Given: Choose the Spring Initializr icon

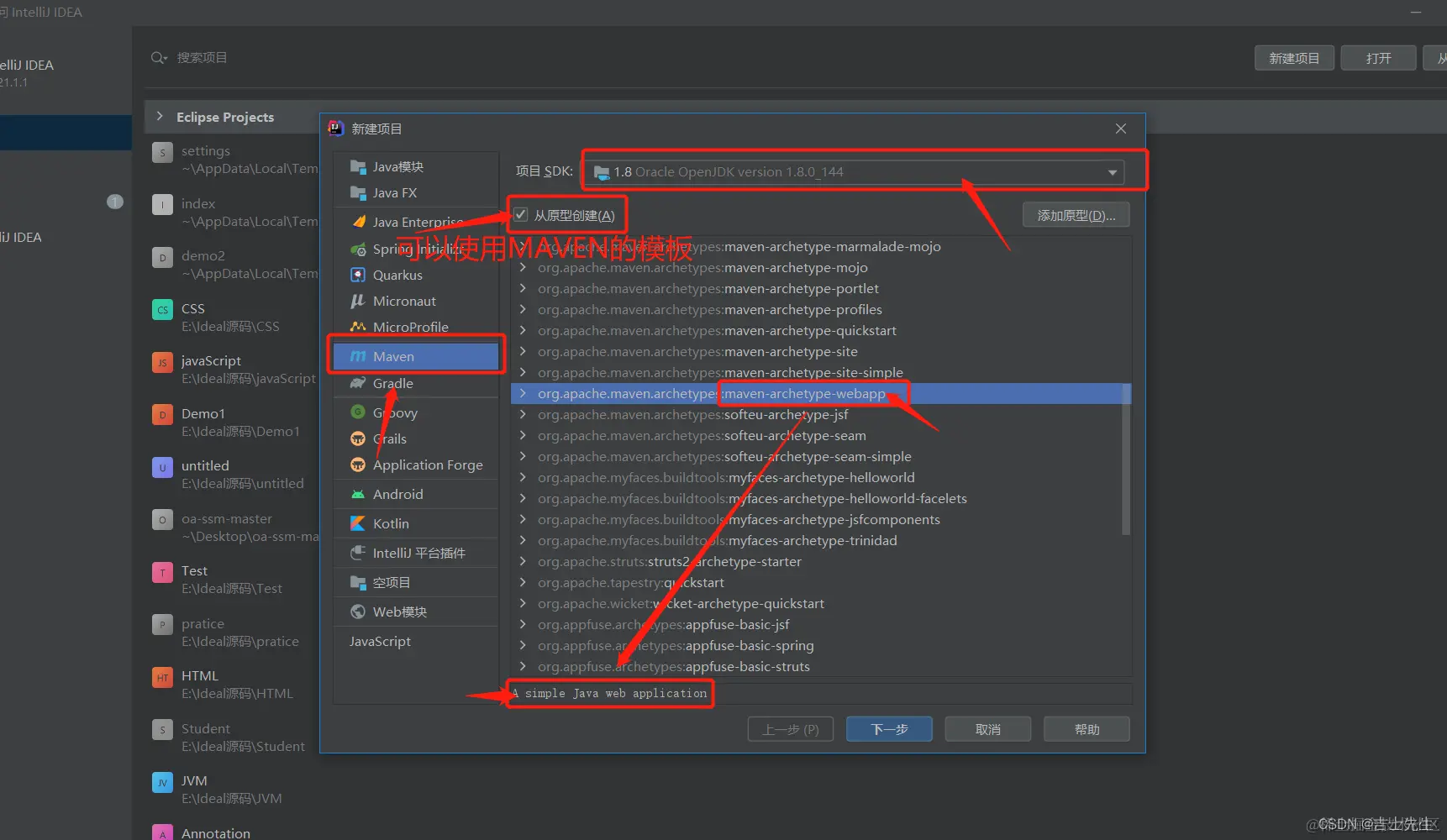Looking at the screenshot, I should [x=358, y=249].
